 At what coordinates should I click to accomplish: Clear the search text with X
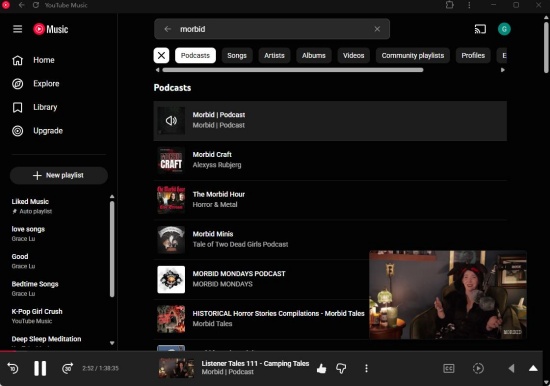pos(377,29)
